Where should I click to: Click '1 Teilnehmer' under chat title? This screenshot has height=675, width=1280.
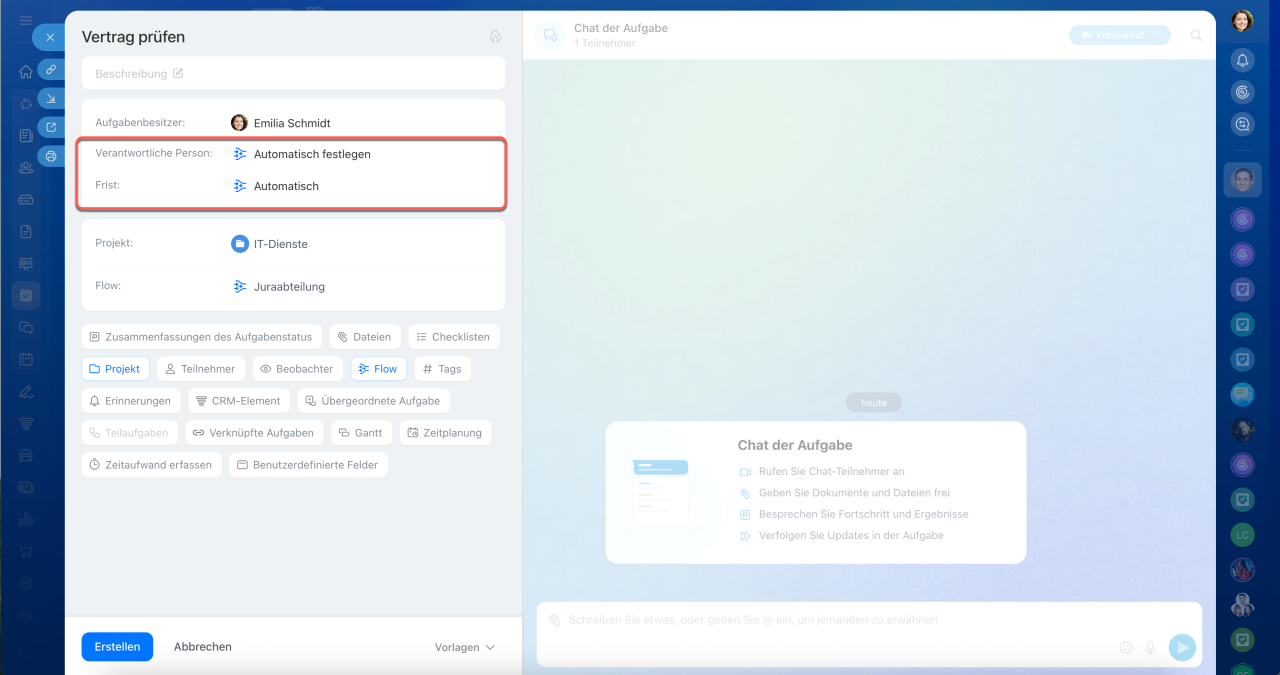[604, 44]
